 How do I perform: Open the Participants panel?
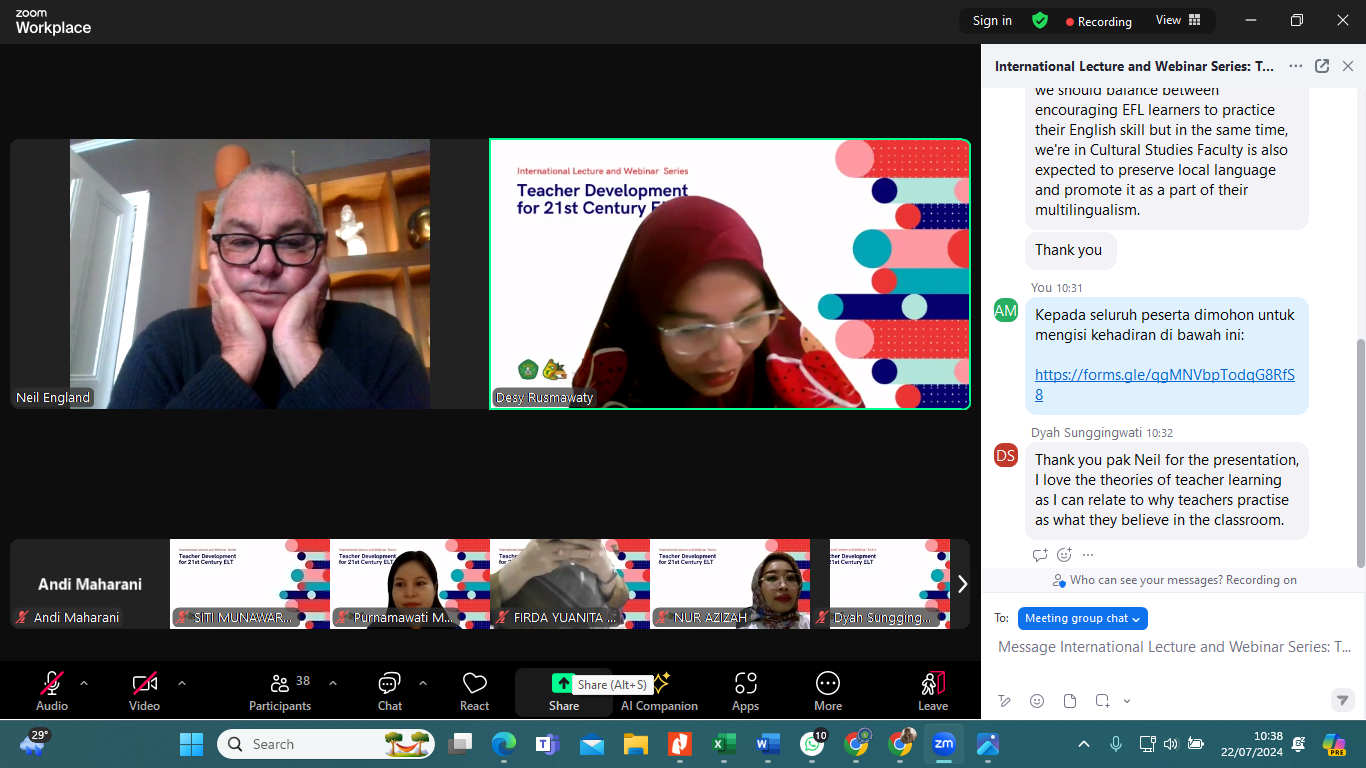coord(280,684)
